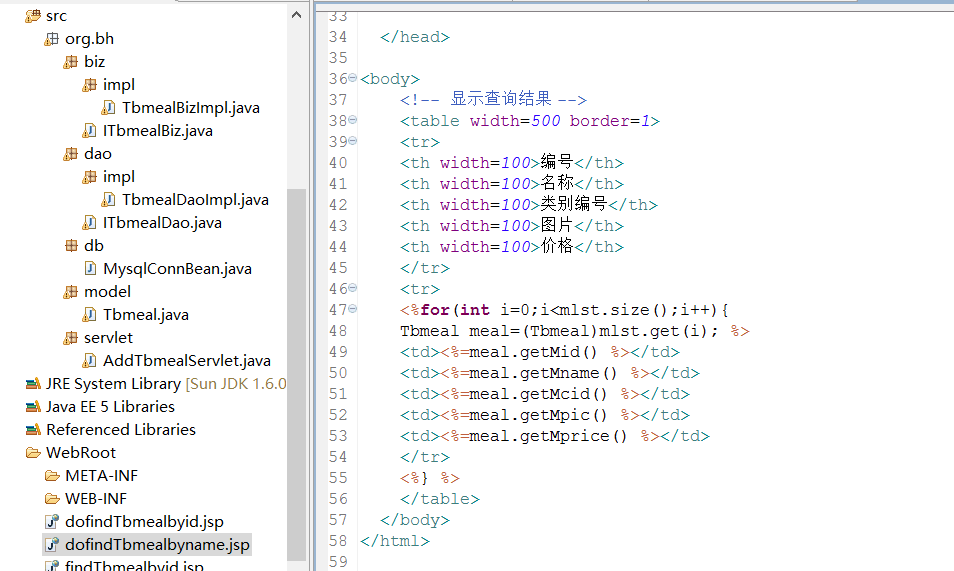Click the WEB-INF folder icon

(52, 499)
